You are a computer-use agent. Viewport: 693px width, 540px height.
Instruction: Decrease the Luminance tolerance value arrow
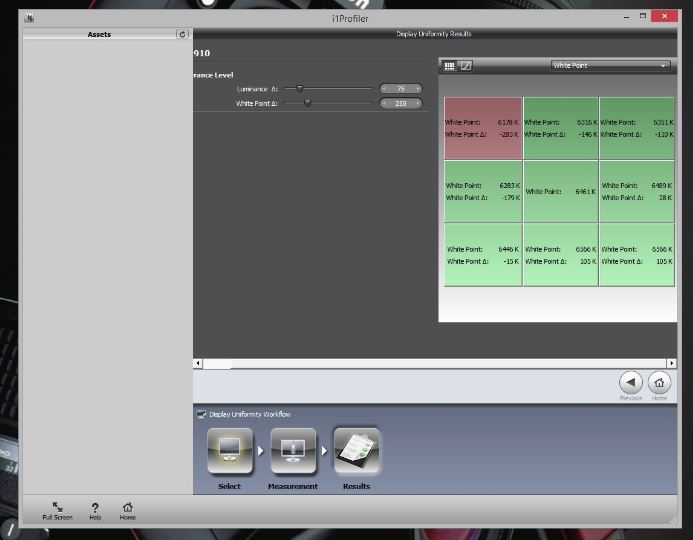click(x=384, y=89)
